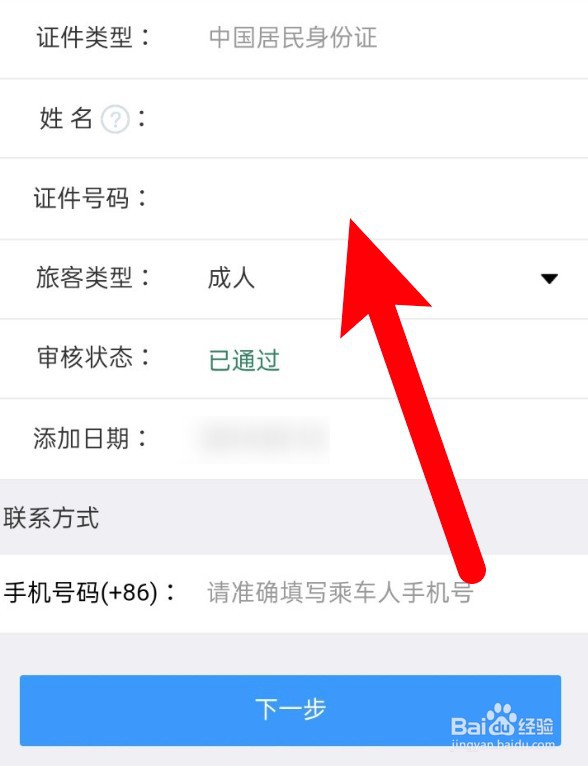Screen dimensions: 588x766
Task: Click the Baidu paw logo watermark
Action: tap(502, 719)
